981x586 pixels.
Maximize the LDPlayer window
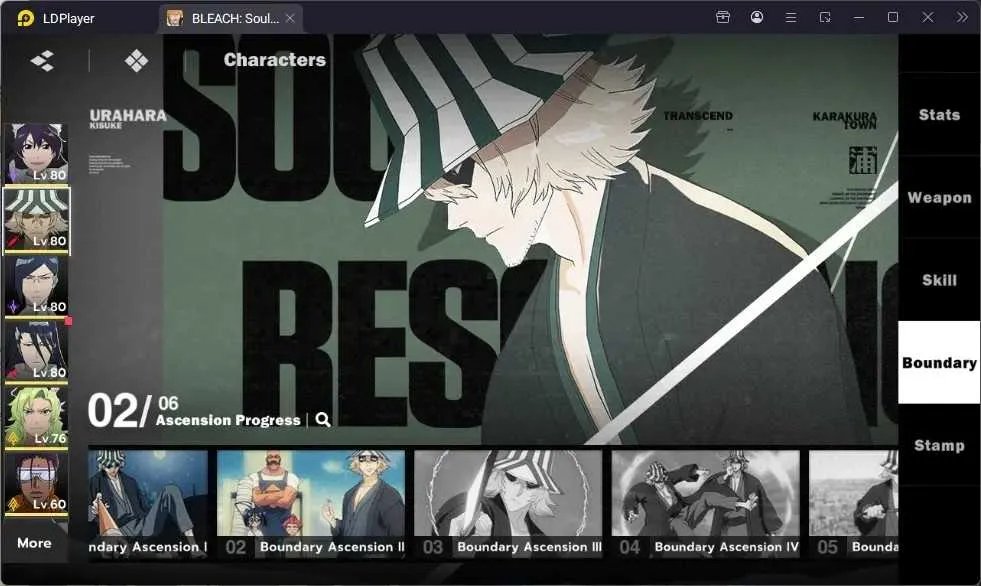pos(893,18)
